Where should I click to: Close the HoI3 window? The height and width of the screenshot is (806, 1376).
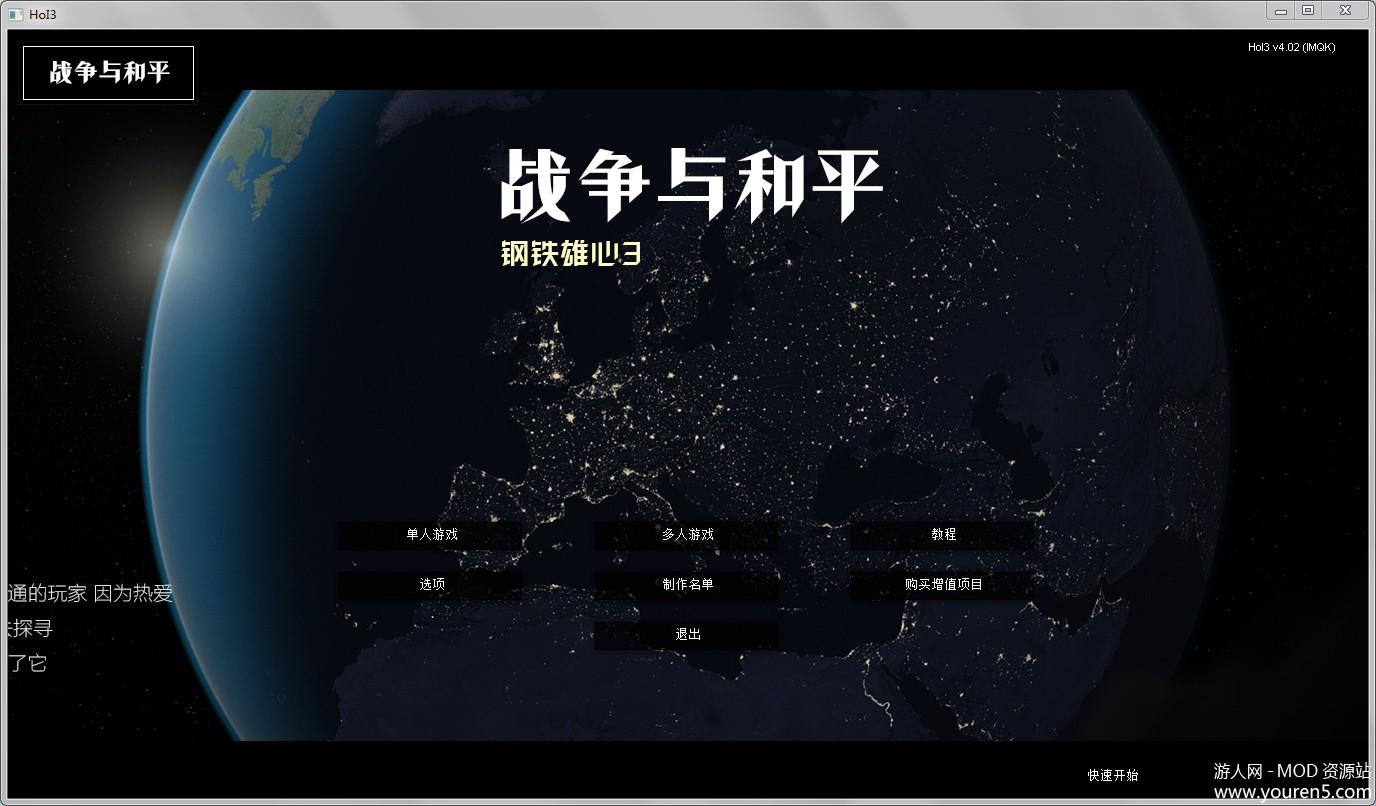point(1346,10)
